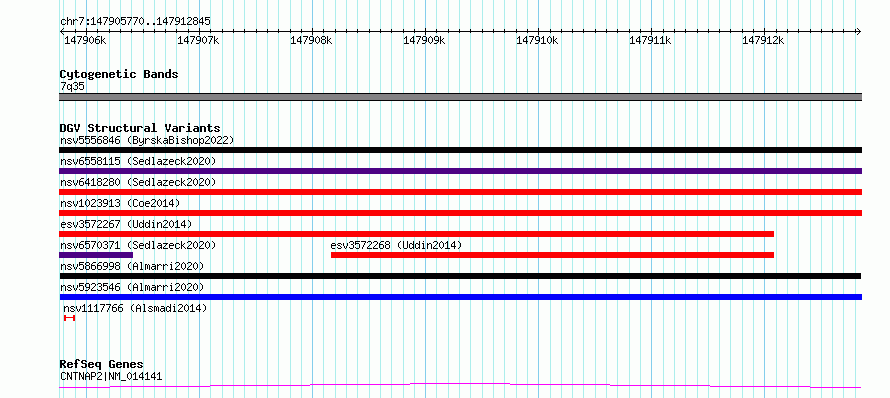The image size is (890, 398).
Task: Click the 147912k ruler tick label
Action: click(x=763, y=40)
